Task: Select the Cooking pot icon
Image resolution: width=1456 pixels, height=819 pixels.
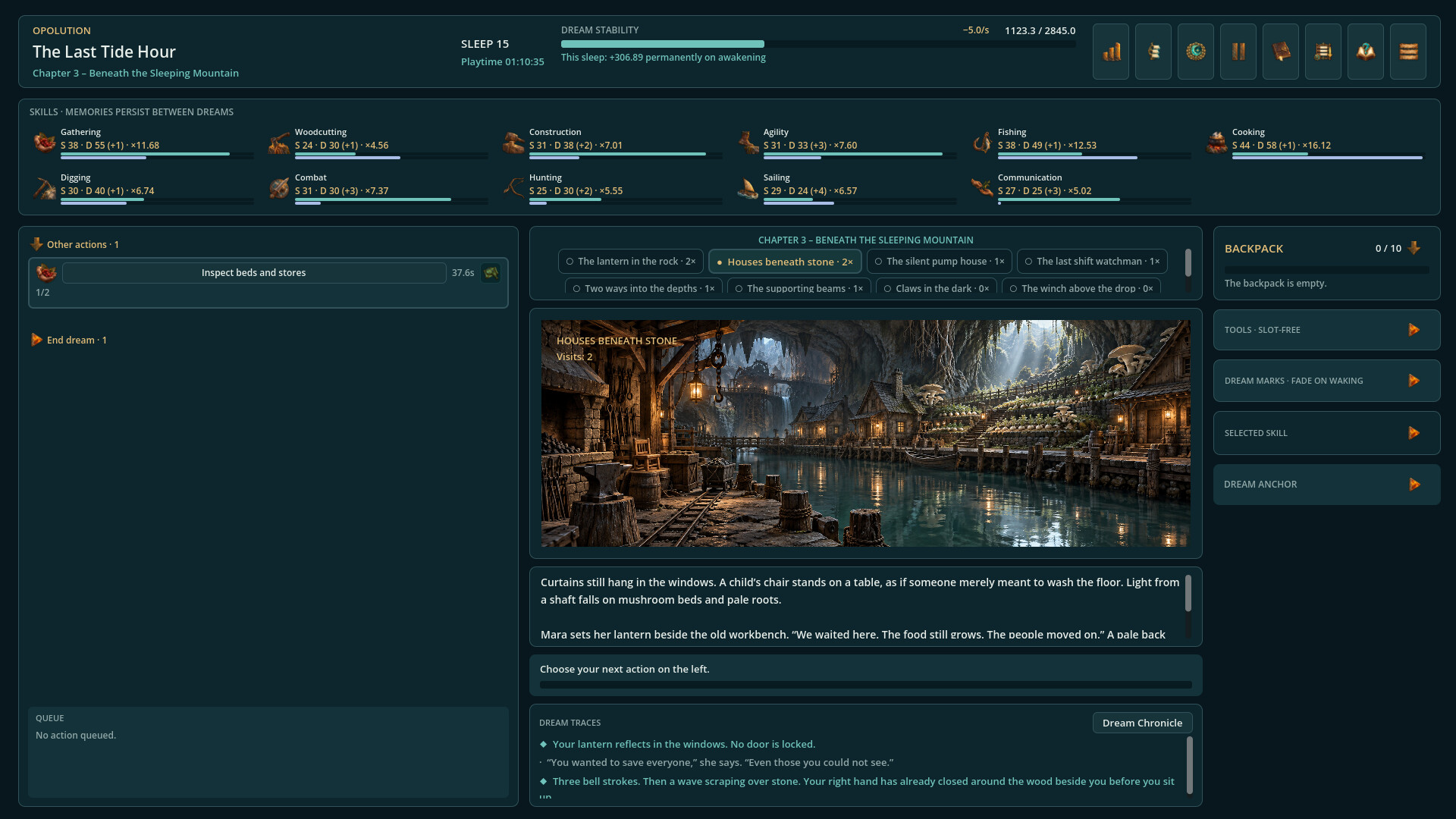Action: click(1216, 142)
